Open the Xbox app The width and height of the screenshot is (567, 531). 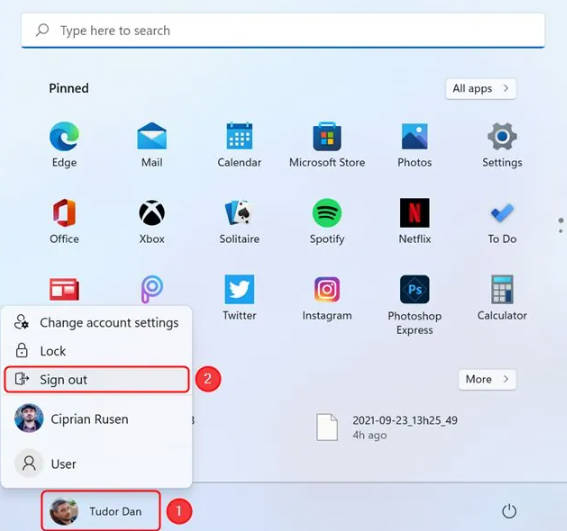pos(152,221)
